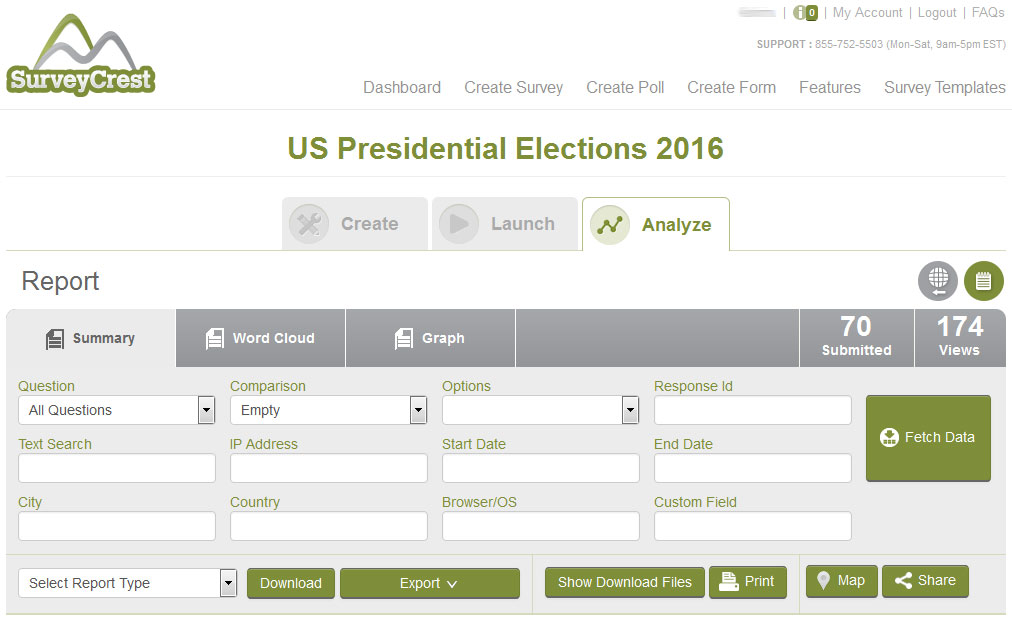Click the green notepad icon
This screenshot has height=622, width=1012.
click(x=983, y=281)
